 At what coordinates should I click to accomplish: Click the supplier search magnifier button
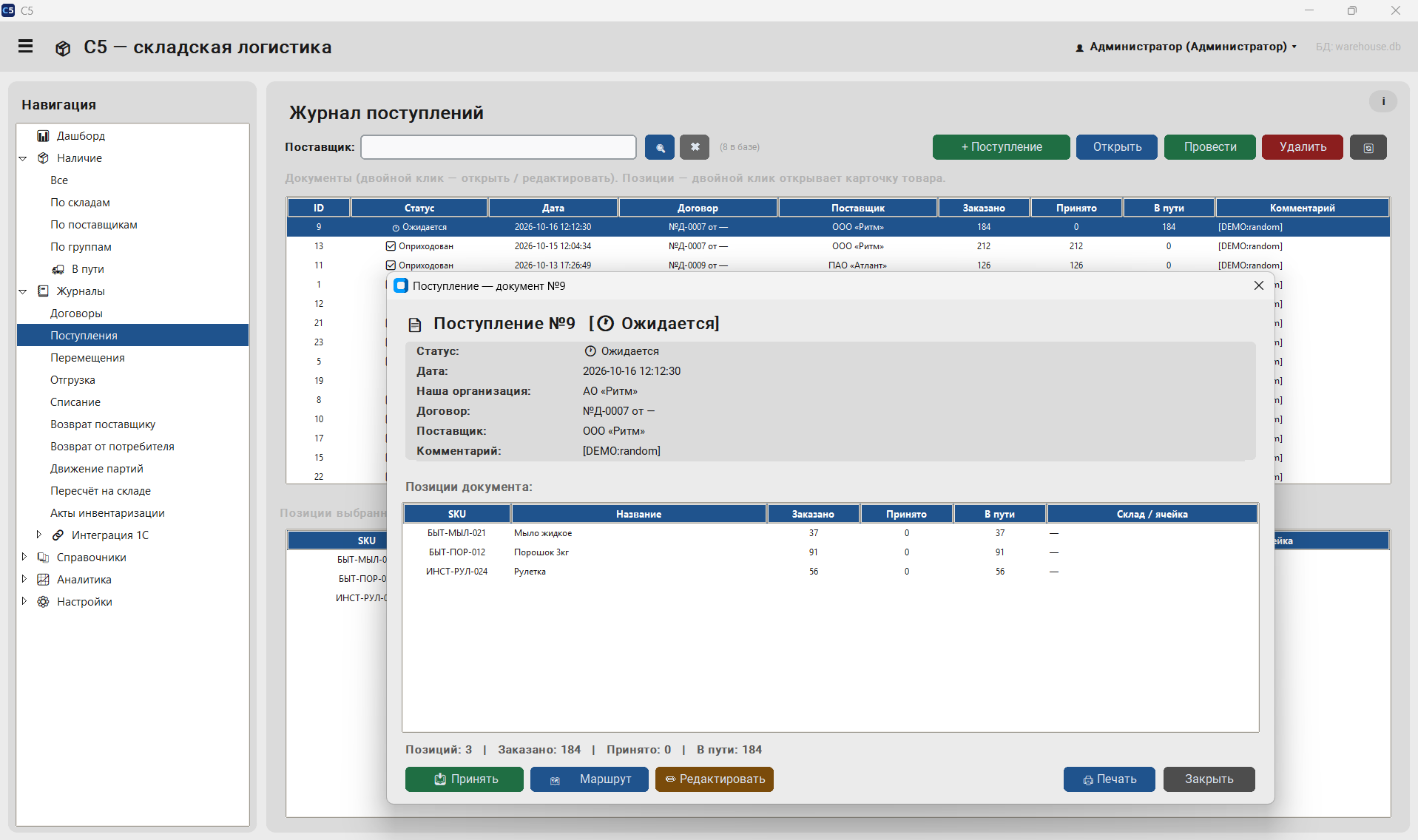coord(659,147)
